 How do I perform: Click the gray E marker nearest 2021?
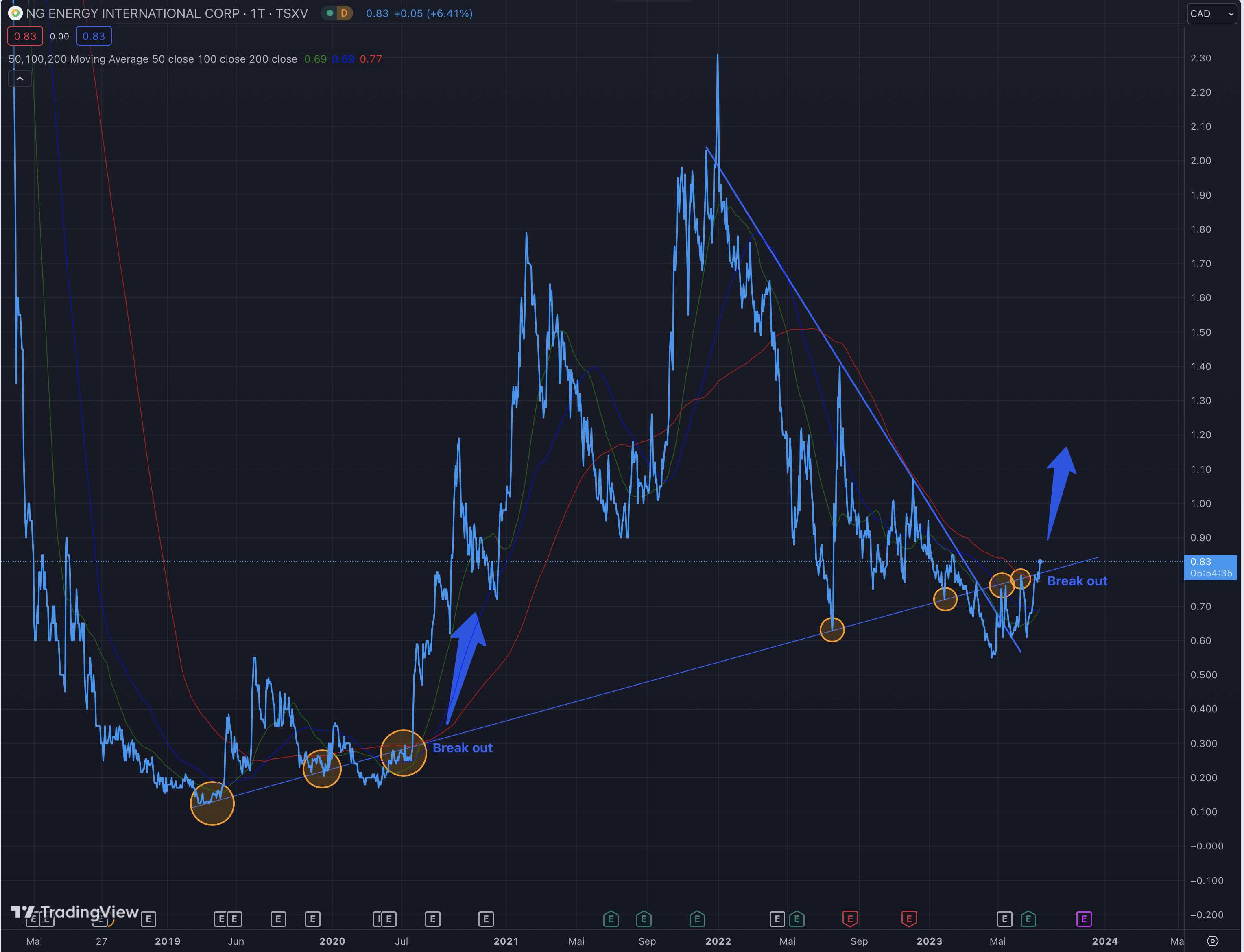(485, 919)
